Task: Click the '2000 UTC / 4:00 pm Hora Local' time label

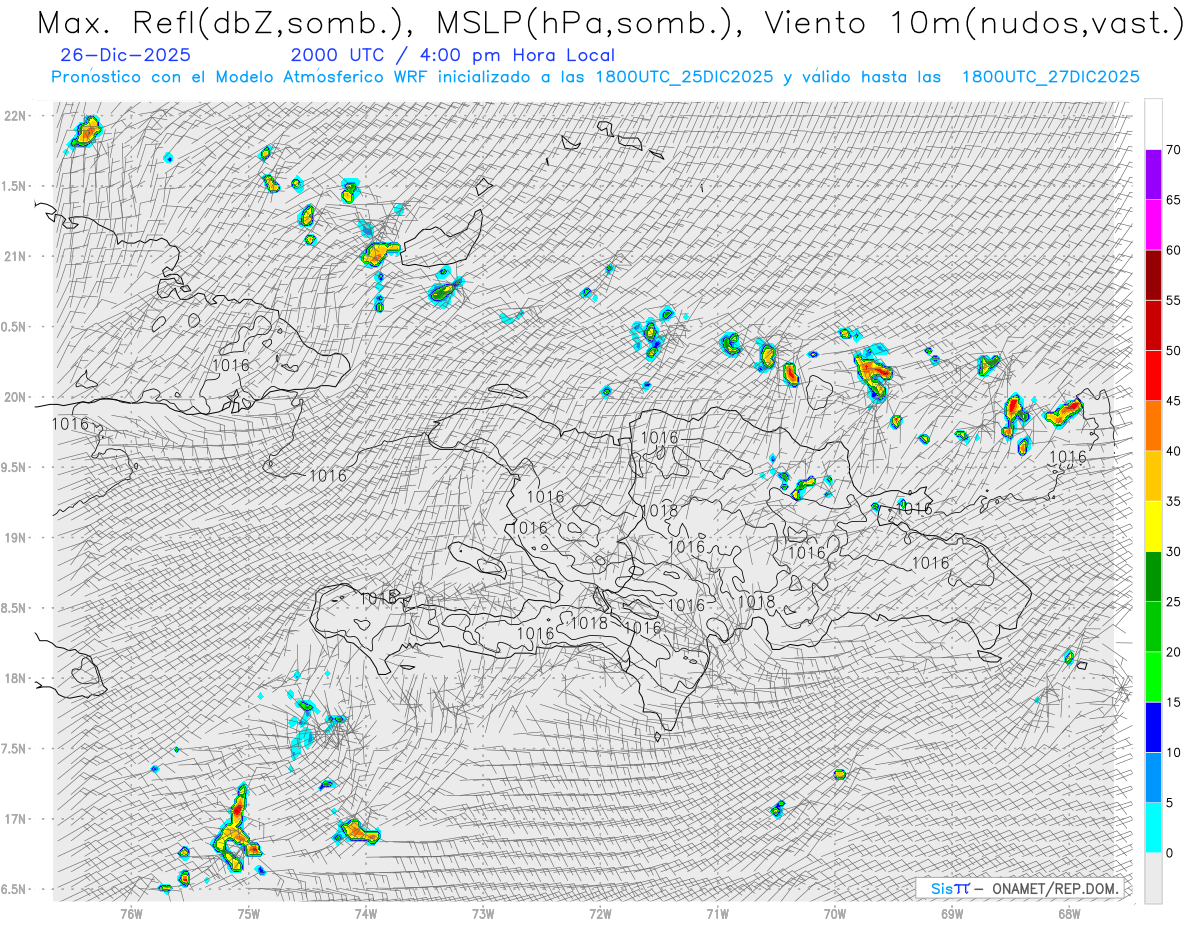Action: coord(453,55)
